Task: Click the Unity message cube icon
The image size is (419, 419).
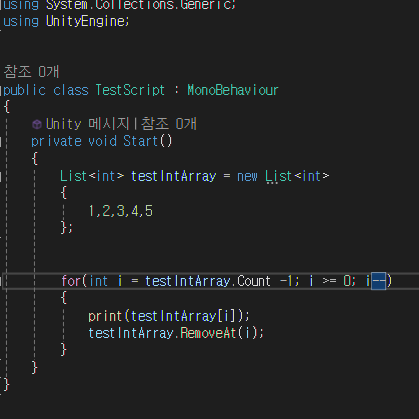Action: coord(37,124)
